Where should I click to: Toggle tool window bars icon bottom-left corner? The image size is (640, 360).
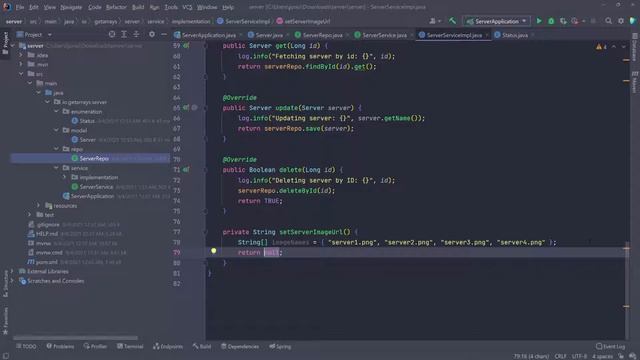point(6,356)
